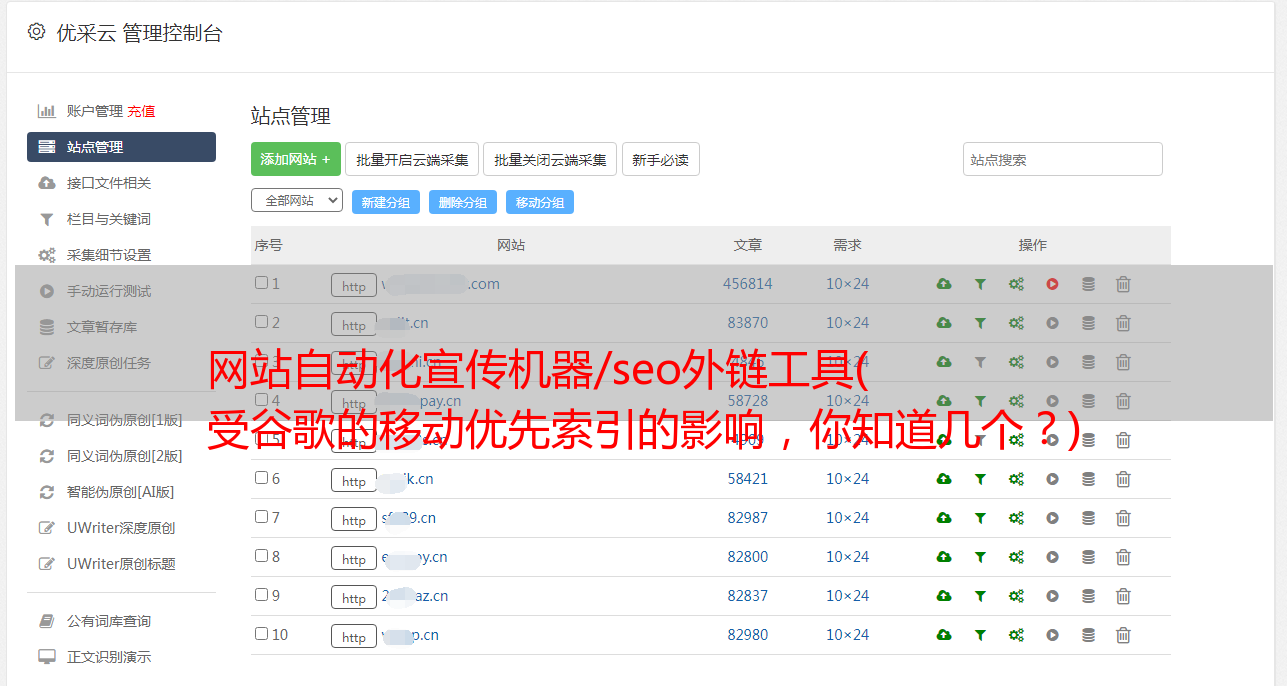Click cloud upload icon in row 8

(944, 557)
